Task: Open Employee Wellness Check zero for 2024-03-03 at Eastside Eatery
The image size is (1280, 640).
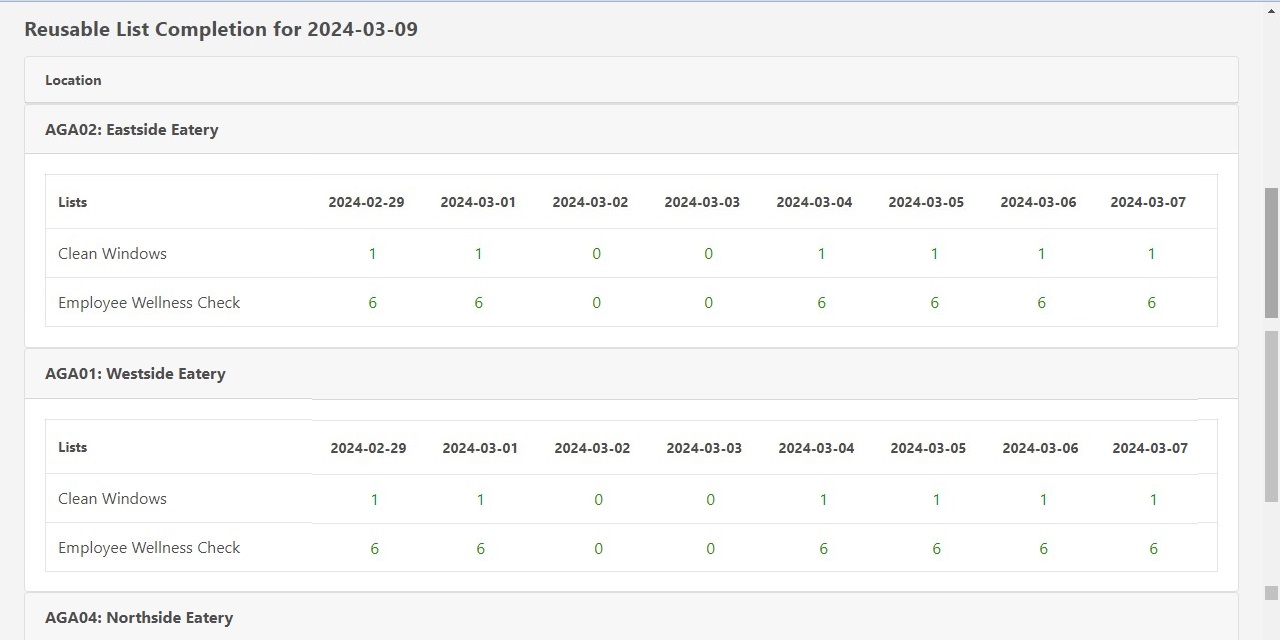Action: (x=708, y=302)
